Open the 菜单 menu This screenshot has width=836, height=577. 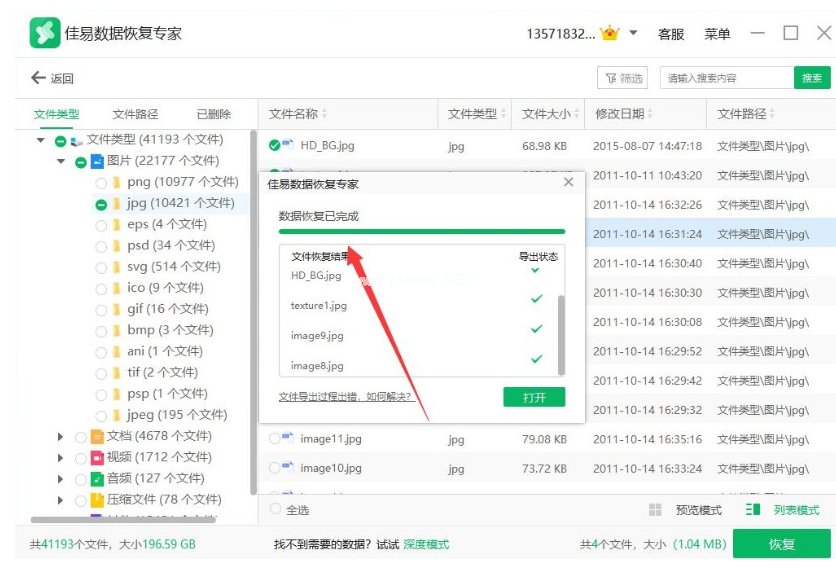[x=717, y=34]
